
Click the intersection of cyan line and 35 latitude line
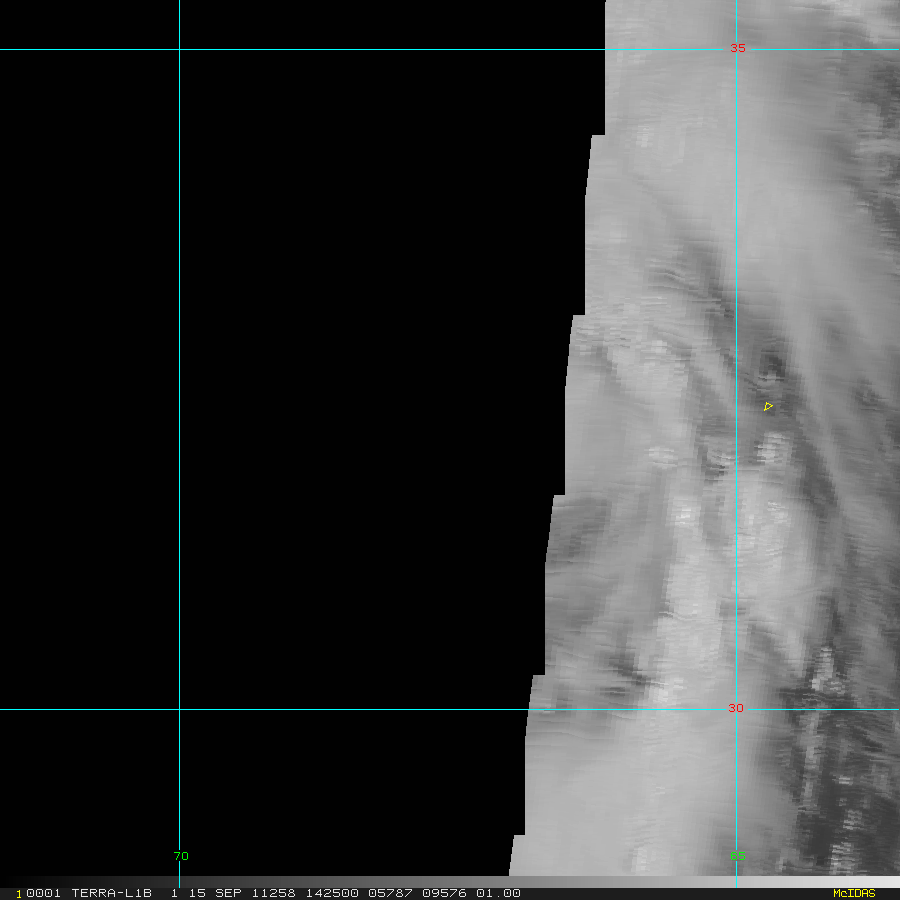[x=737, y=49]
